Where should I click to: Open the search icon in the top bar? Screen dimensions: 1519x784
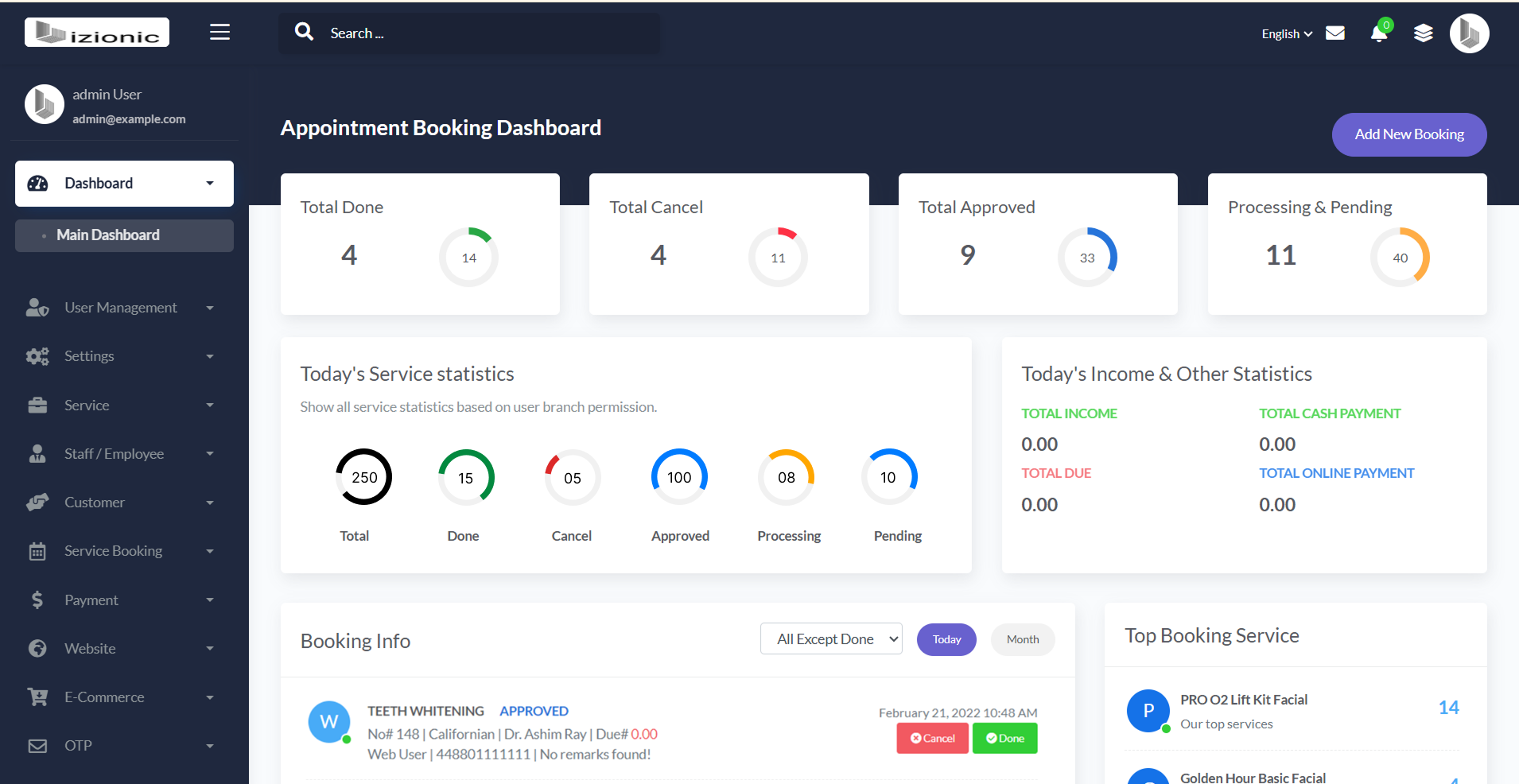tap(305, 32)
